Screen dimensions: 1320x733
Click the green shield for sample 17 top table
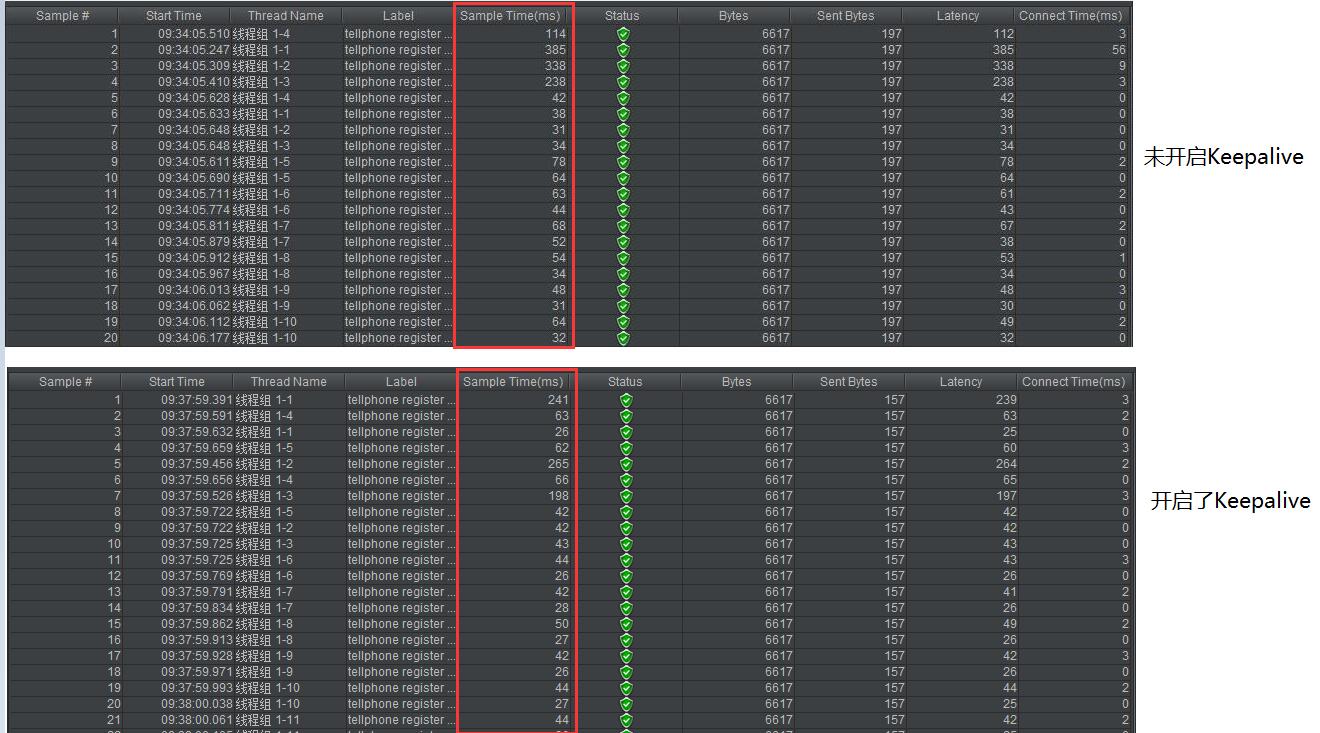coord(623,289)
